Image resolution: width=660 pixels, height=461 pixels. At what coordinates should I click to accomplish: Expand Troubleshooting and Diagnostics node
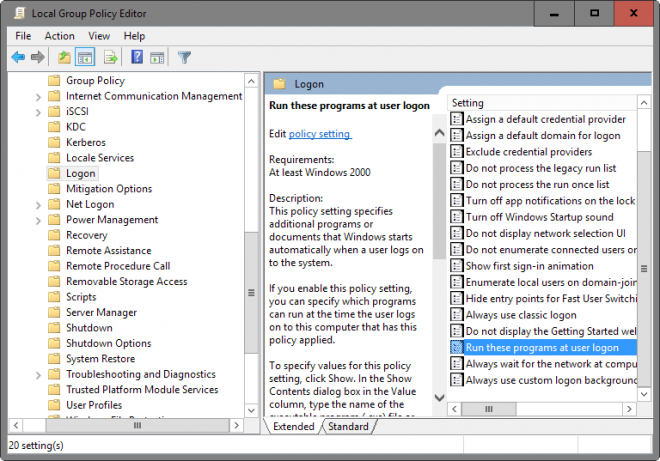(38, 374)
